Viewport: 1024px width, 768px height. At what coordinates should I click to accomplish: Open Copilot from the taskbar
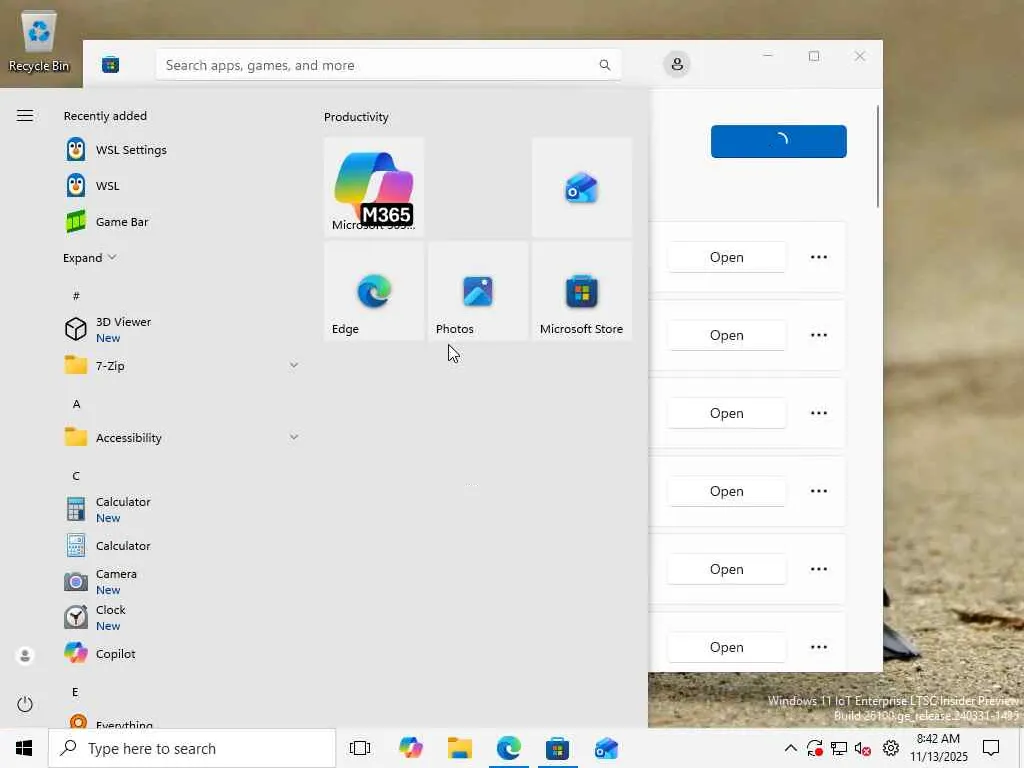coord(411,748)
